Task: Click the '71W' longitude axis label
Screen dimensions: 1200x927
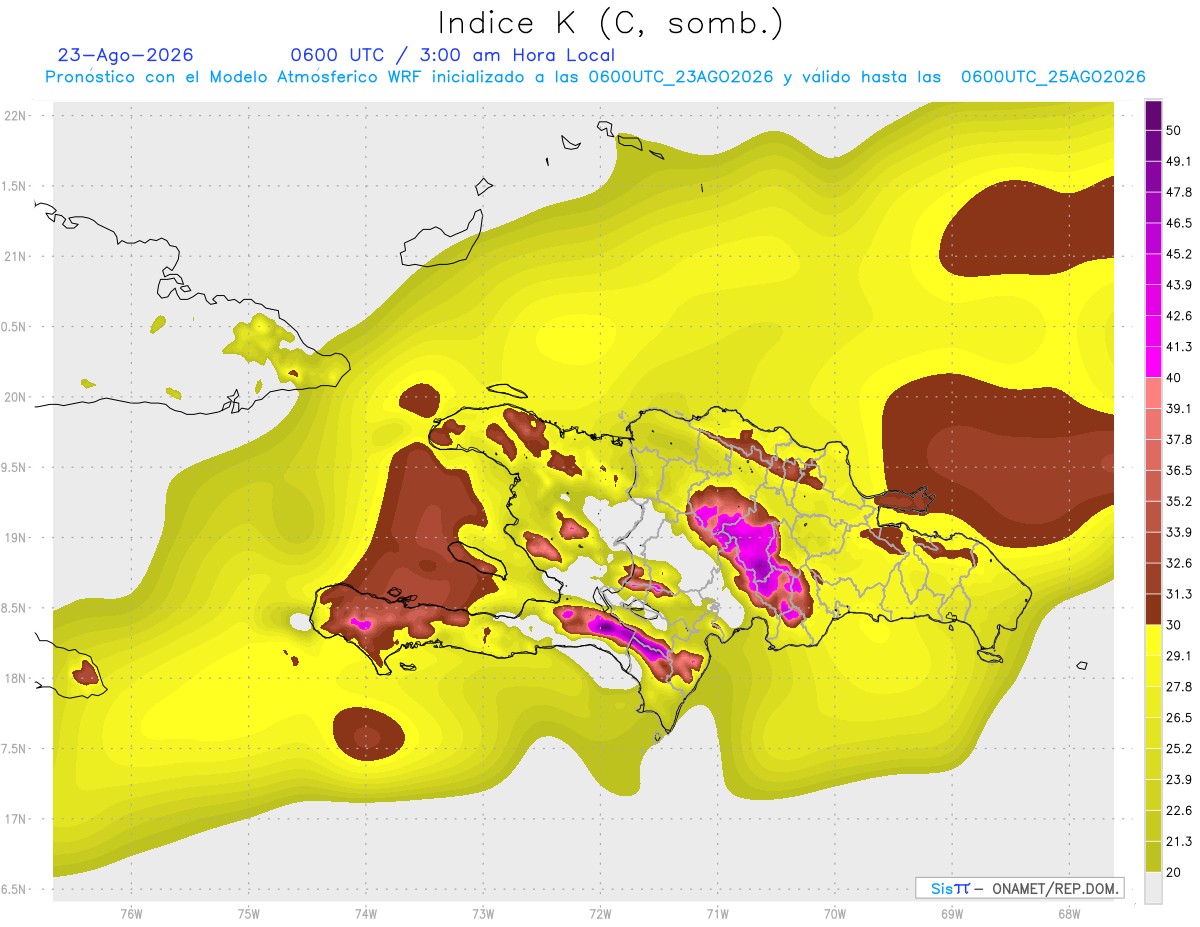Action: pyautogui.click(x=717, y=914)
